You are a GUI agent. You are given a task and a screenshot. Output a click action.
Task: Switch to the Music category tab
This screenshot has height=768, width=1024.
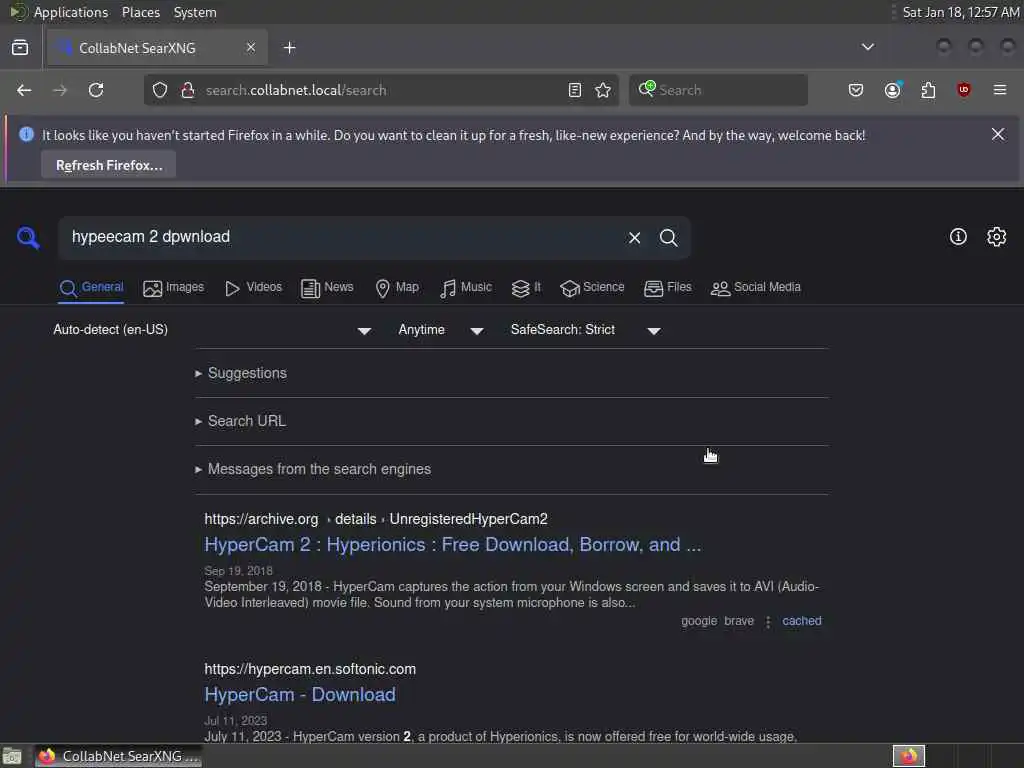click(466, 288)
